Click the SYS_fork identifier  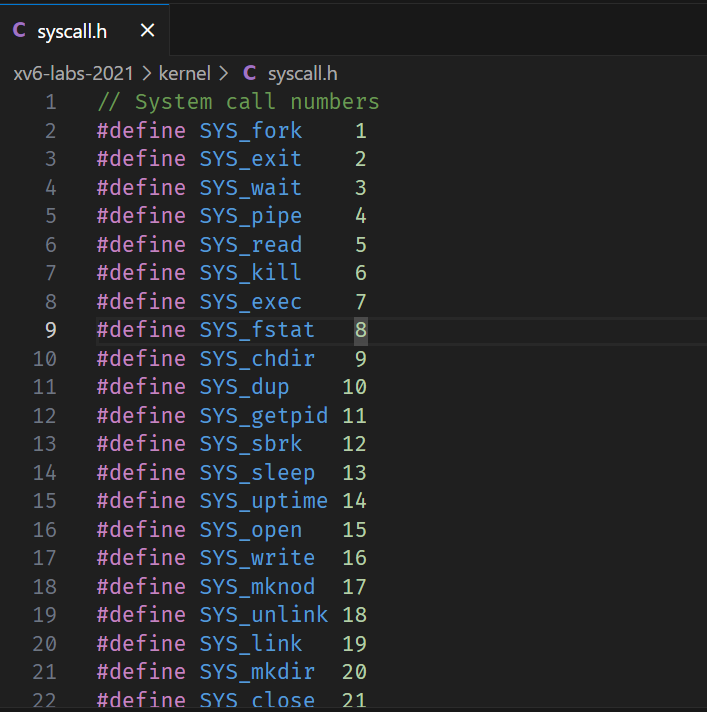(251, 131)
